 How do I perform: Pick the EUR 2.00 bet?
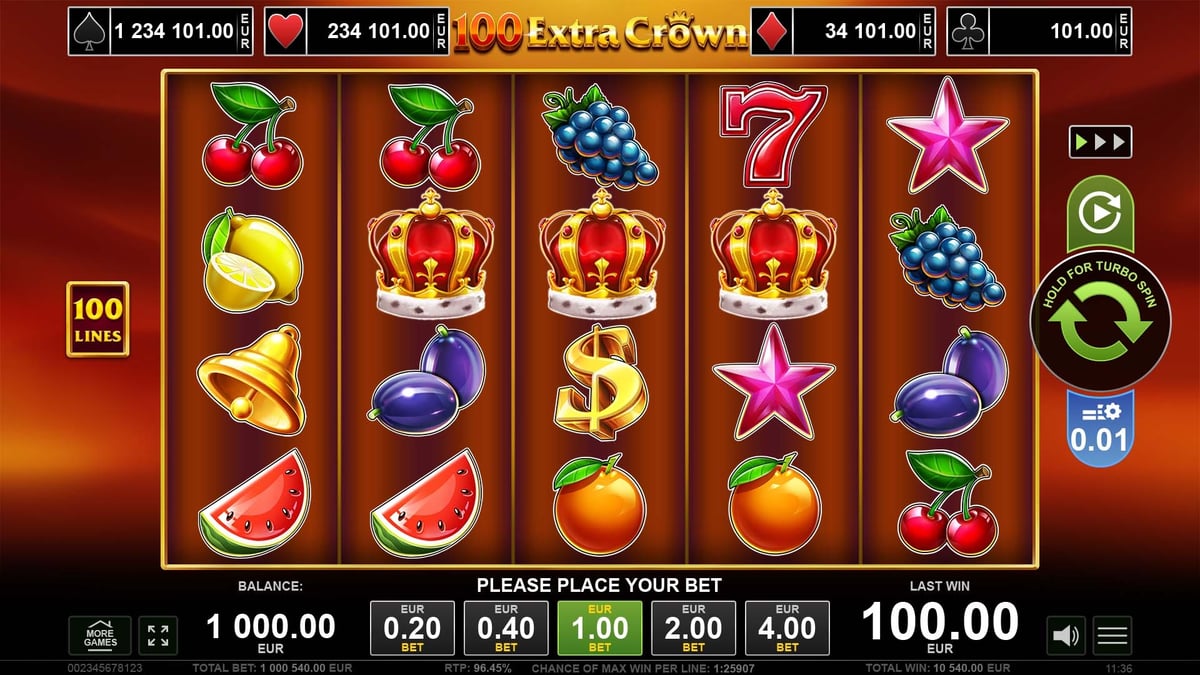pyautogui.click(x=693, y=628)
